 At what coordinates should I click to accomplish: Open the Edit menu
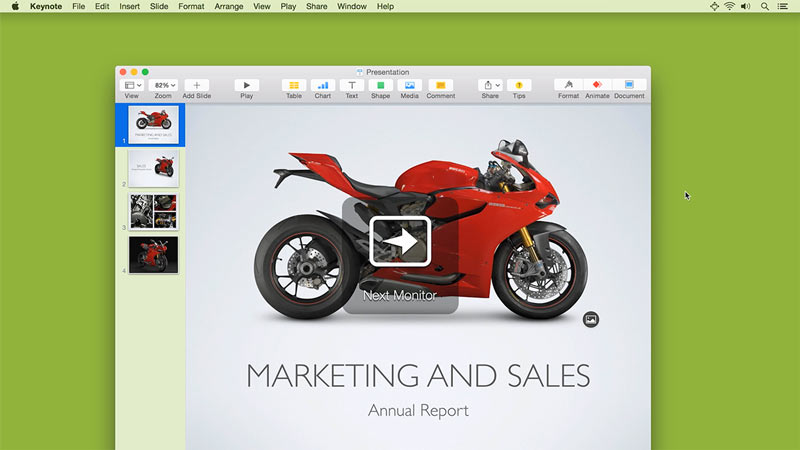point(102,6)
